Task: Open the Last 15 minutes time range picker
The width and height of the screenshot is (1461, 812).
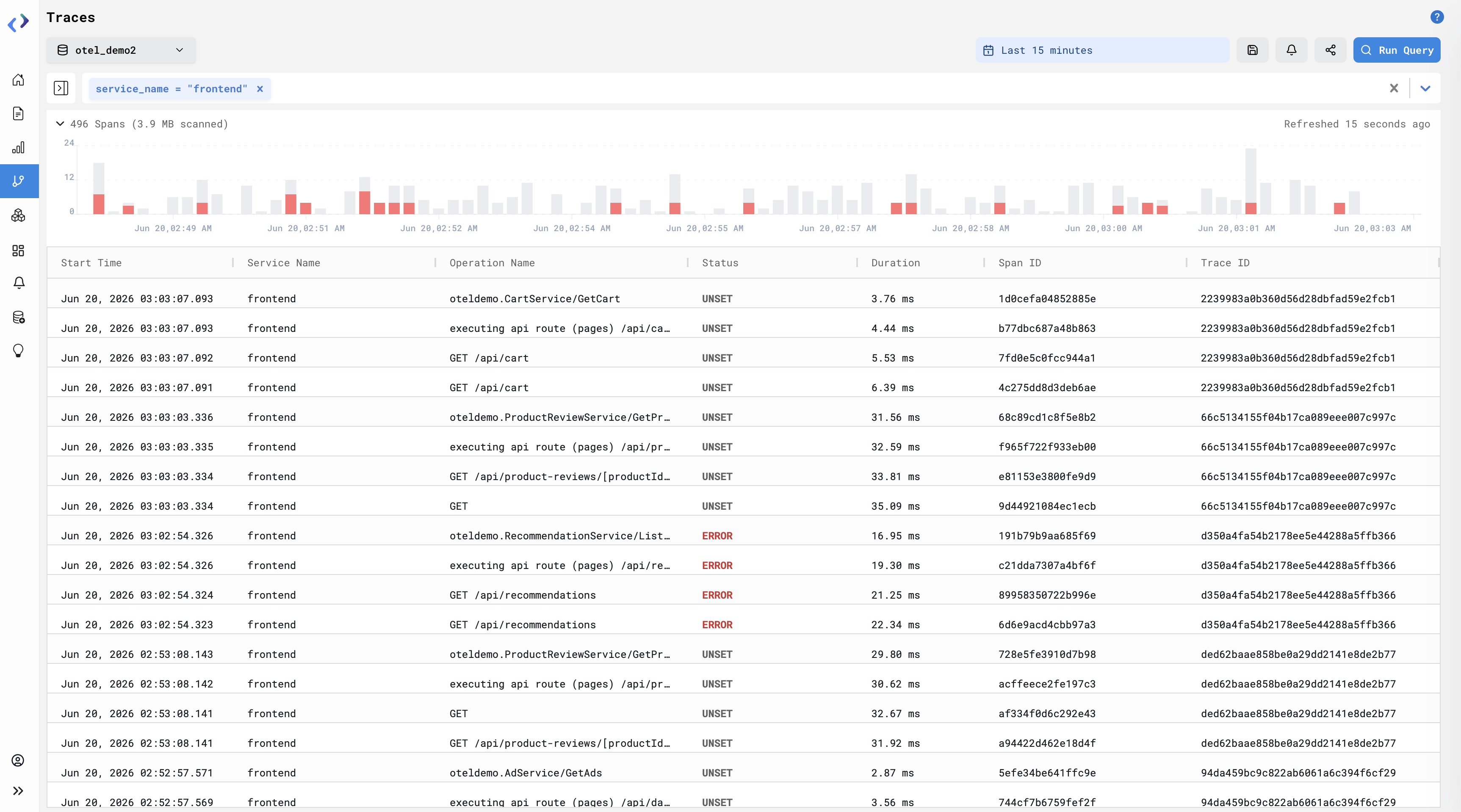Action: pyautogui.click(x=1102, y=50)
